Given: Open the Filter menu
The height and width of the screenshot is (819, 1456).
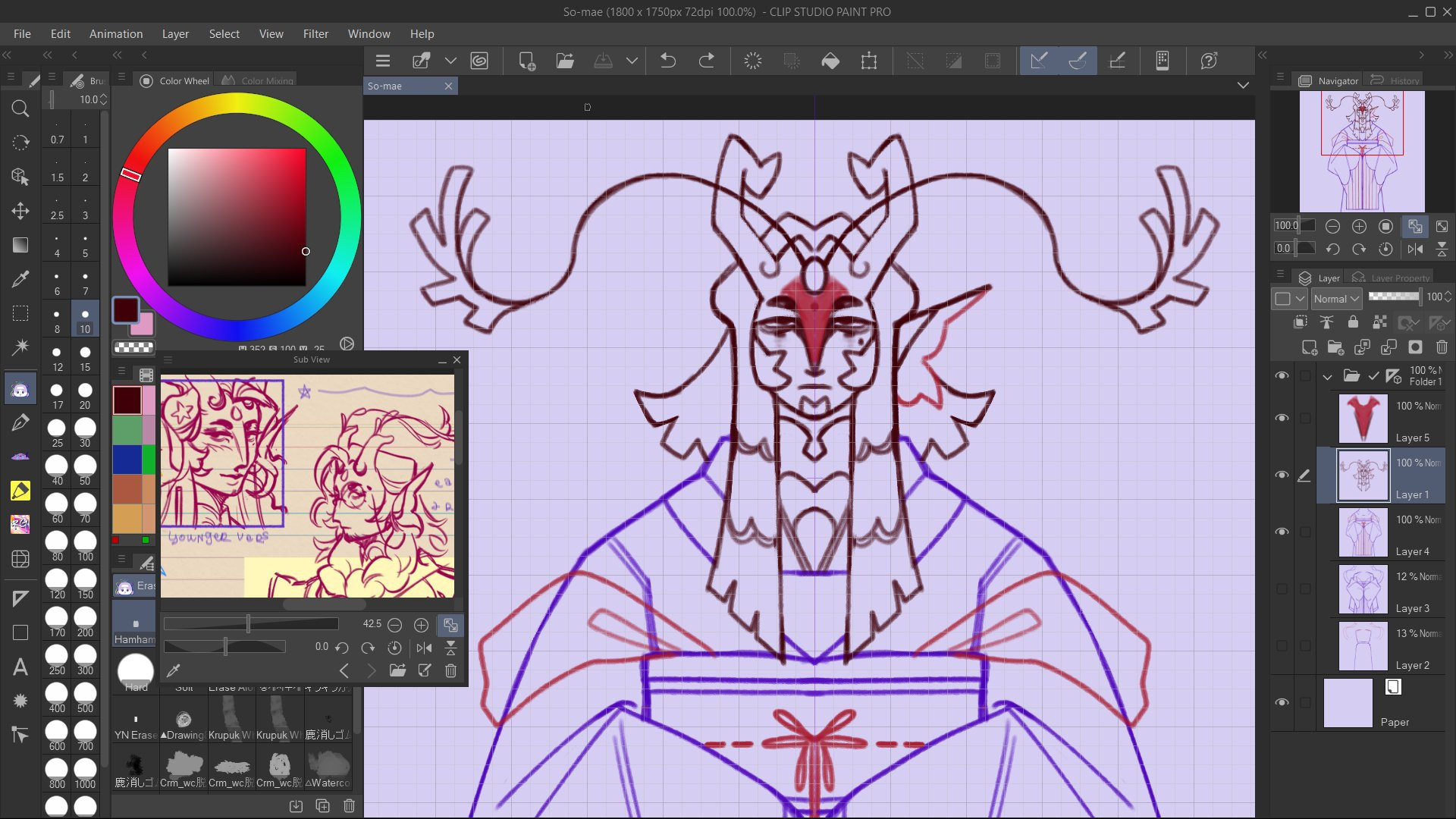Looking at the screenshot, I should coord(315,34).
